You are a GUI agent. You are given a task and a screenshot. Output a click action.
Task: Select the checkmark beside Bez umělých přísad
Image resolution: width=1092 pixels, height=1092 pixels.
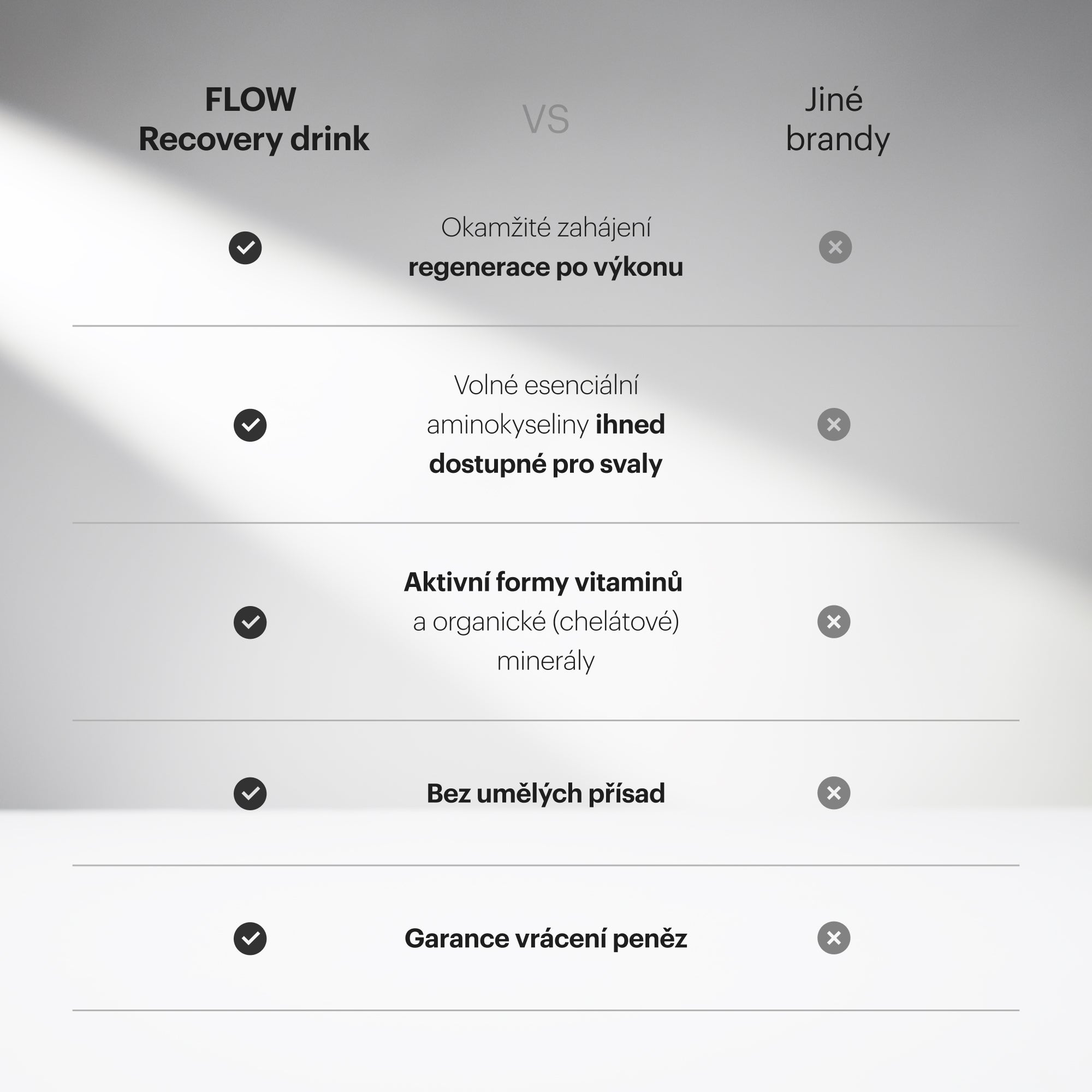point(250,793)
